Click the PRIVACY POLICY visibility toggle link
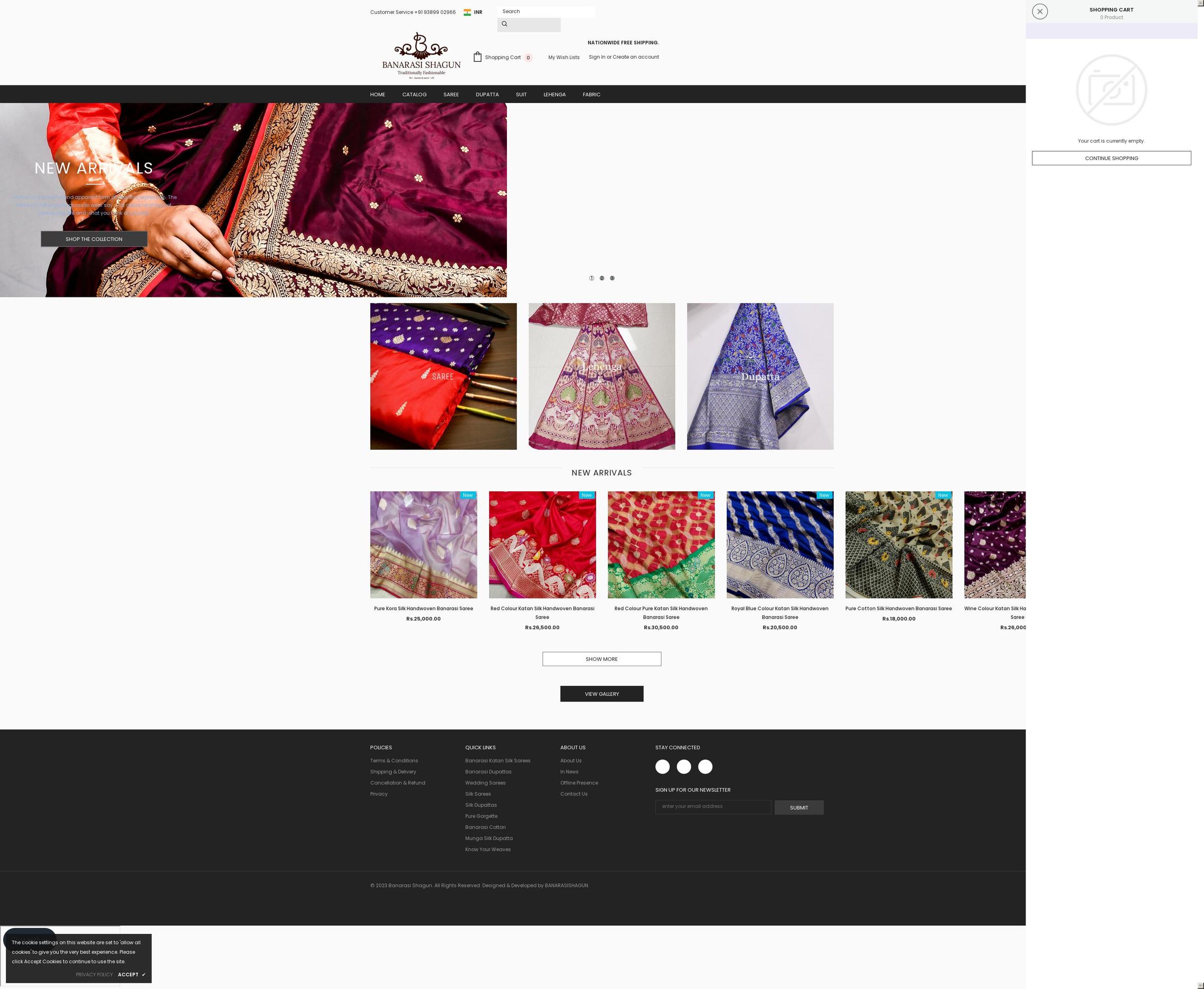Screen dimensions: 1204x989 pos(94,975)
